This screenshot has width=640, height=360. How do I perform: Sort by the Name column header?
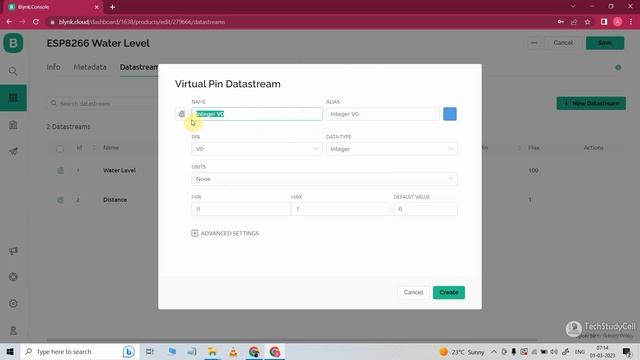(111, 147)
